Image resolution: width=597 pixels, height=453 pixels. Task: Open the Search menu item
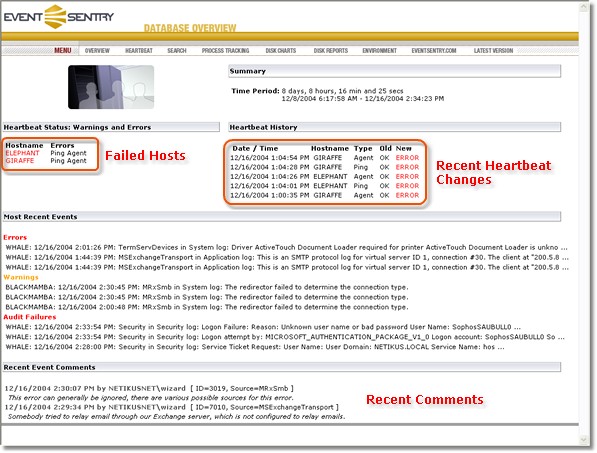pyautogui.click(x=177, y=51)
